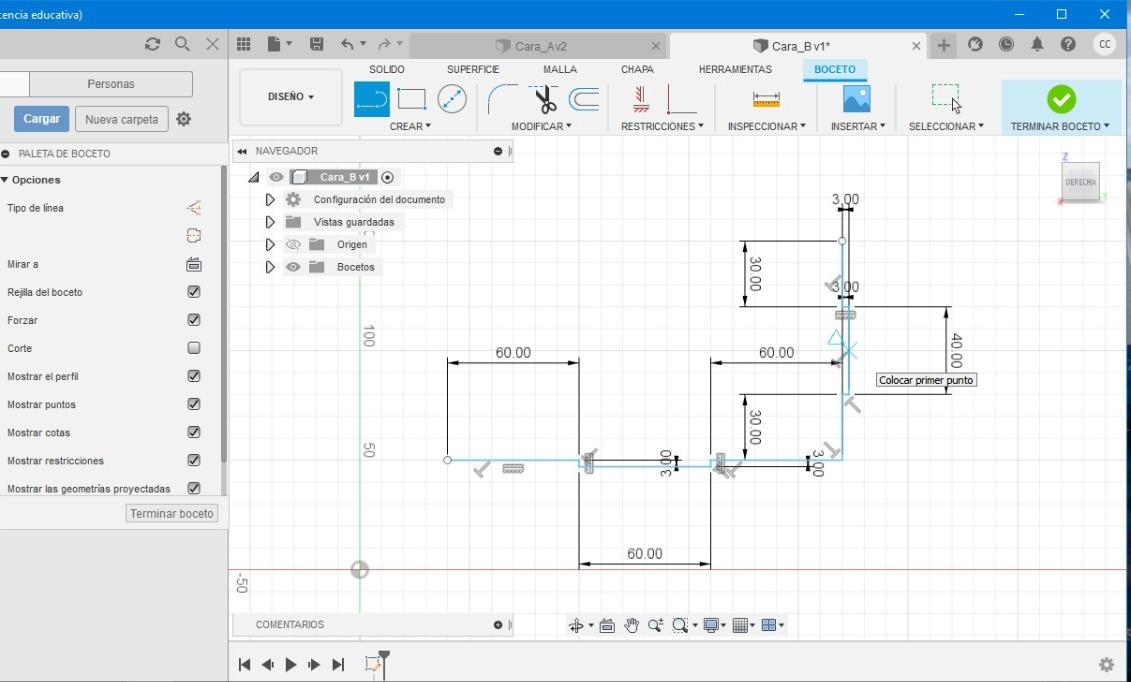
Task: Show the hidden Origen folder
Action: [x=293, y=244]
